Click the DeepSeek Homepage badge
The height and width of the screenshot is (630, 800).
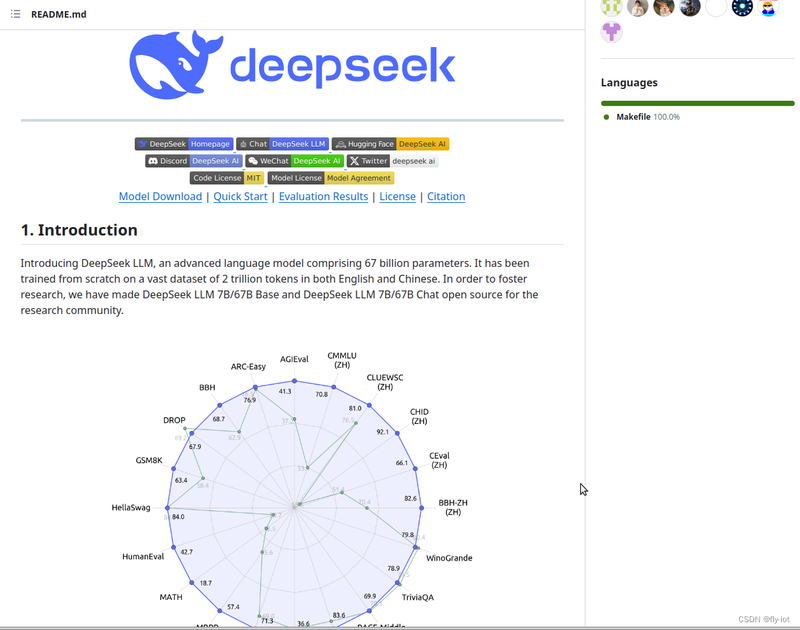184,144
